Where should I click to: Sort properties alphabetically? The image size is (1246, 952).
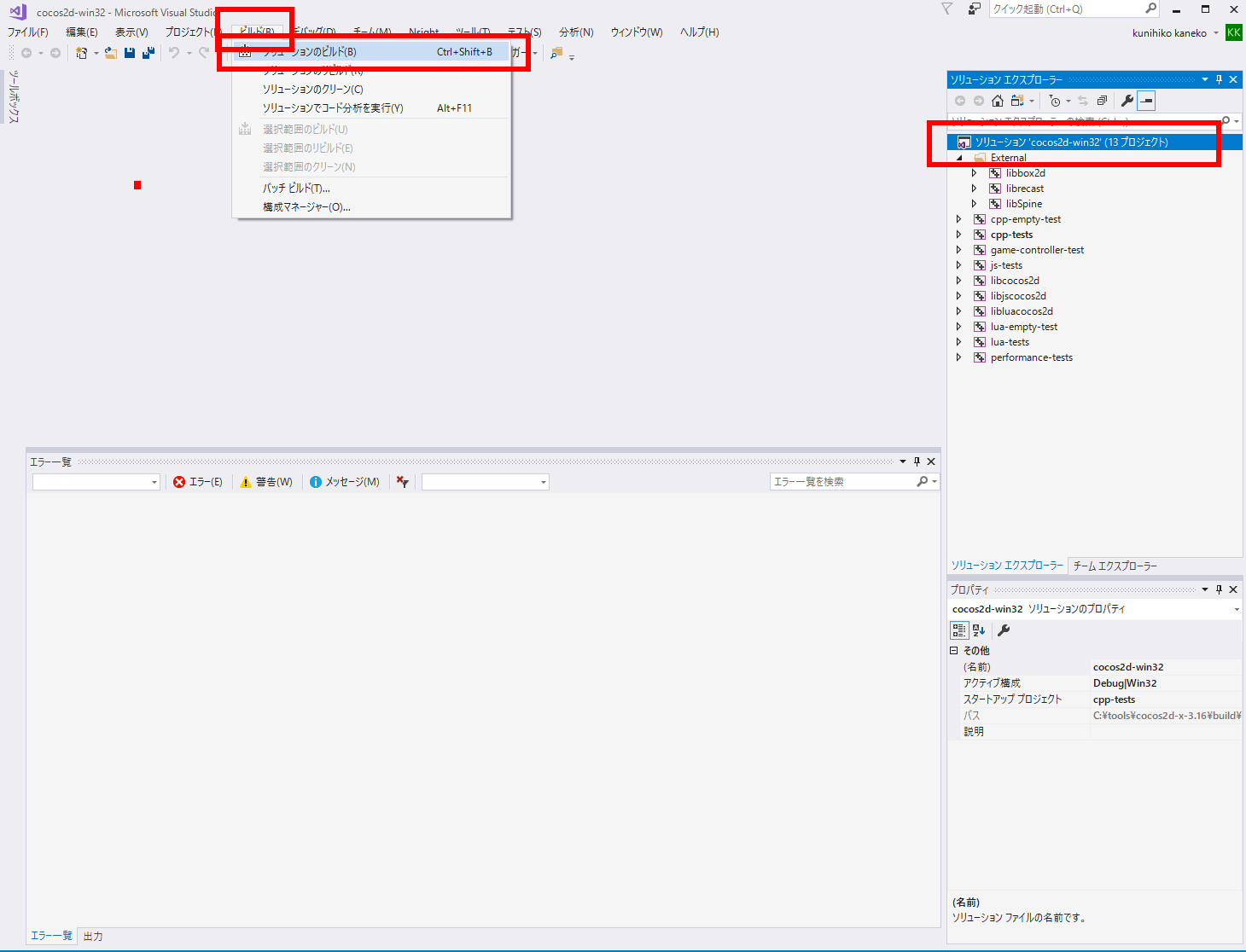979,630
